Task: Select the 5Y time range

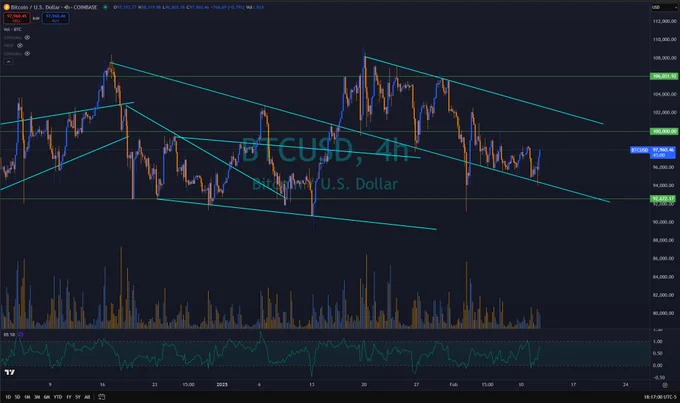Action: point(78,397)
